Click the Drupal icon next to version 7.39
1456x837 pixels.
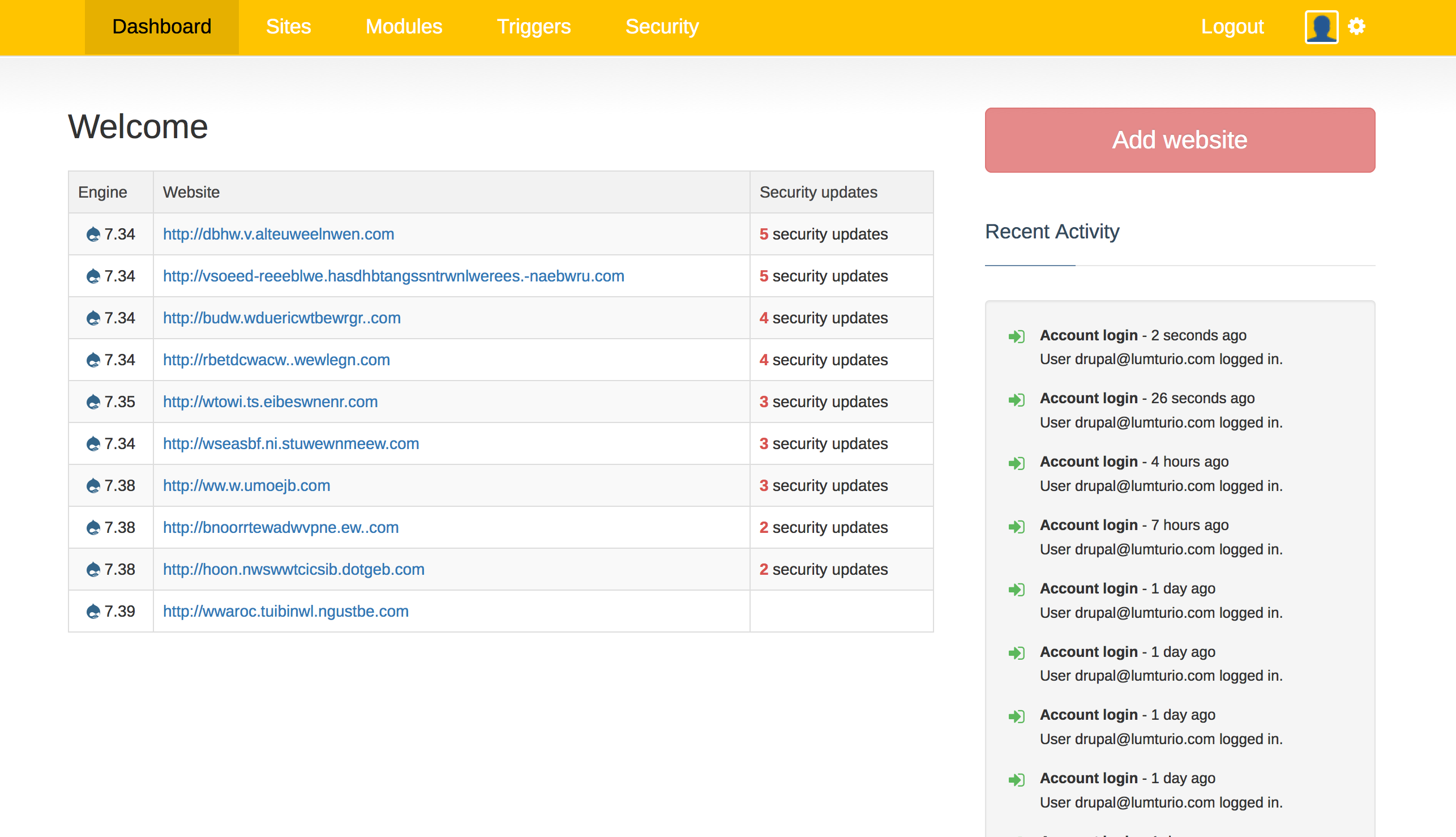(94, 611)
